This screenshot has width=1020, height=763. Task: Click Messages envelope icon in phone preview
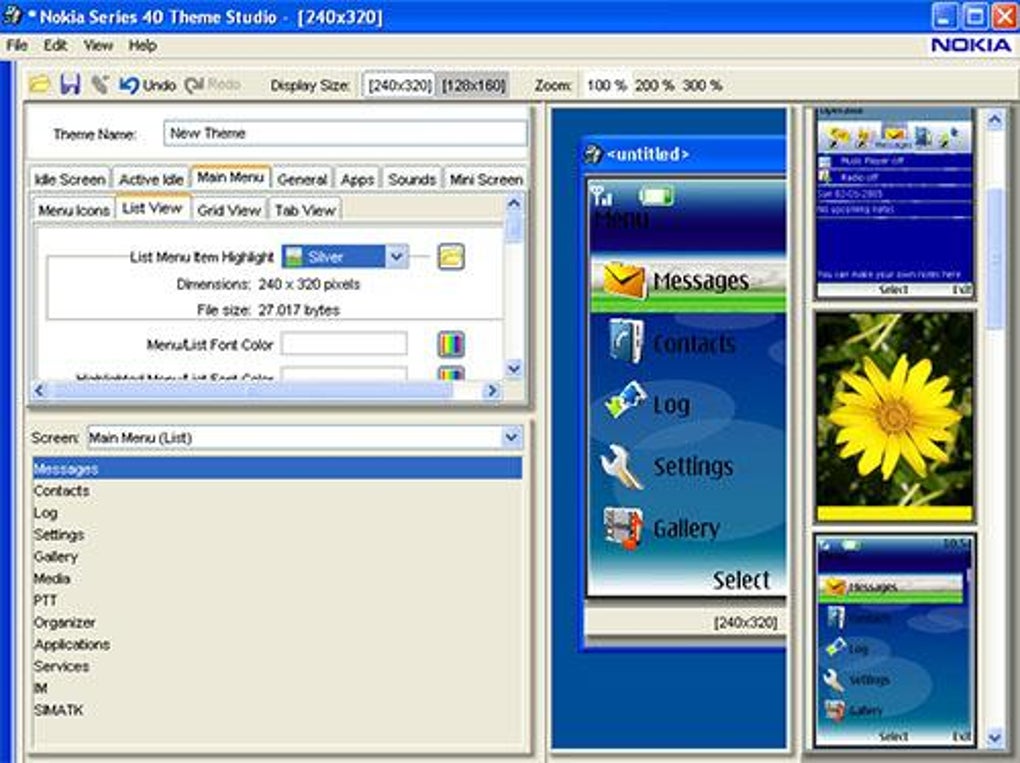623,280
